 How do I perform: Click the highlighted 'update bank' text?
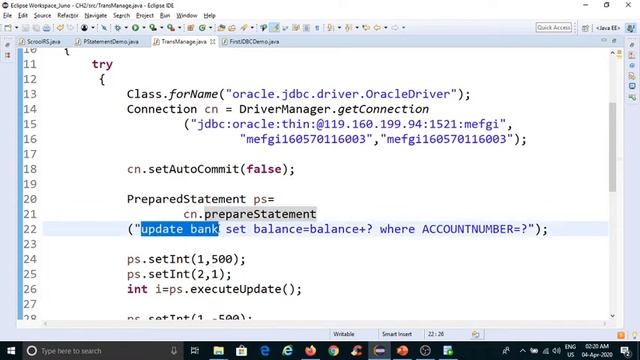pyautogui.click(x=180, y=229)
